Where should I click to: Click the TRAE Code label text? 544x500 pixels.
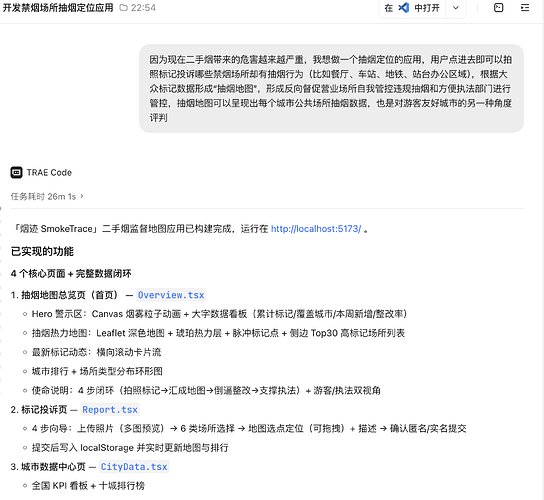point(49,172)
